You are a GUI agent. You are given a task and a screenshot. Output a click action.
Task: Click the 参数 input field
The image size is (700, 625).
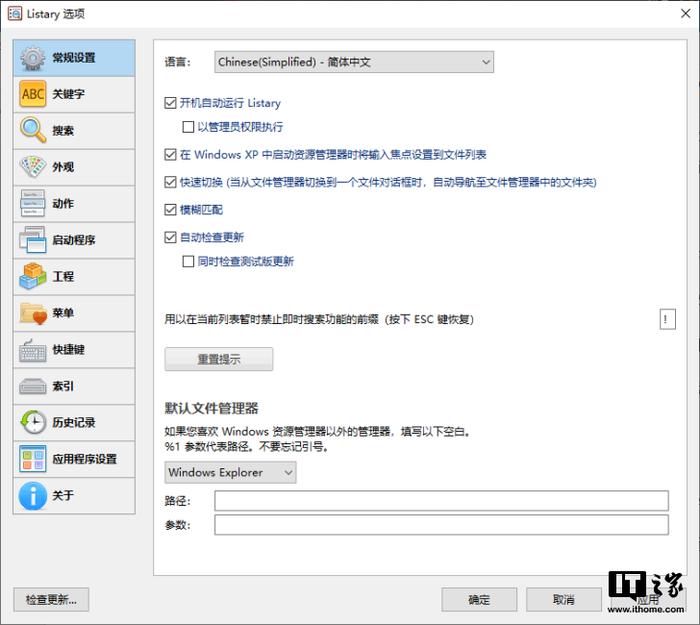(x=442, y=525)
